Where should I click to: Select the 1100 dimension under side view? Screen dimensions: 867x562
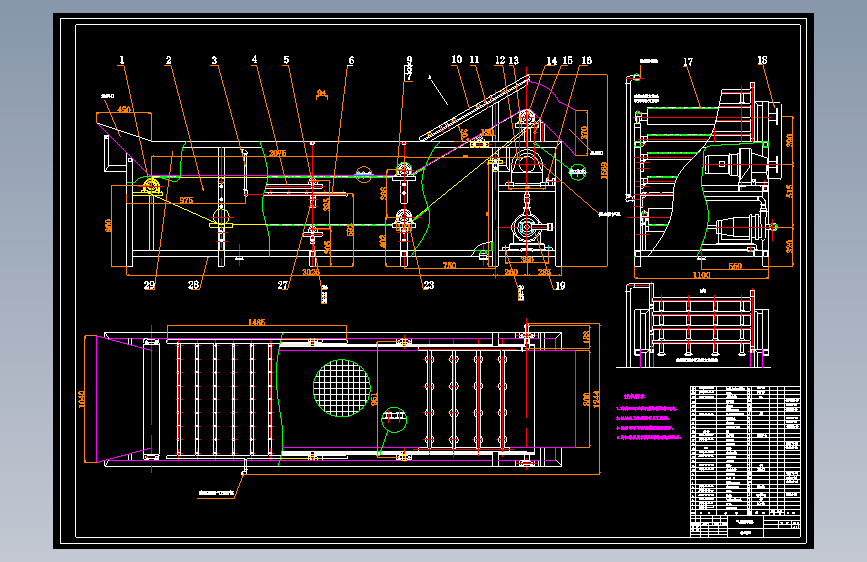(701, 275)
